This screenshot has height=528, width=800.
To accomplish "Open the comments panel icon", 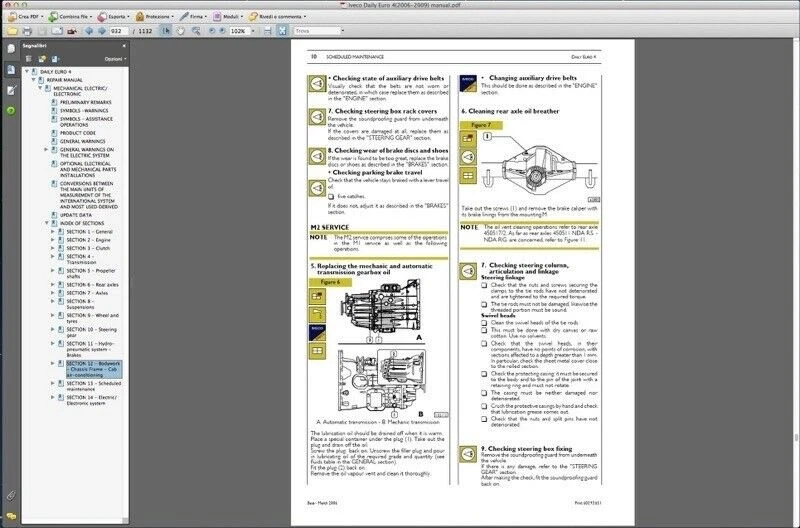I will click(11, 516).
